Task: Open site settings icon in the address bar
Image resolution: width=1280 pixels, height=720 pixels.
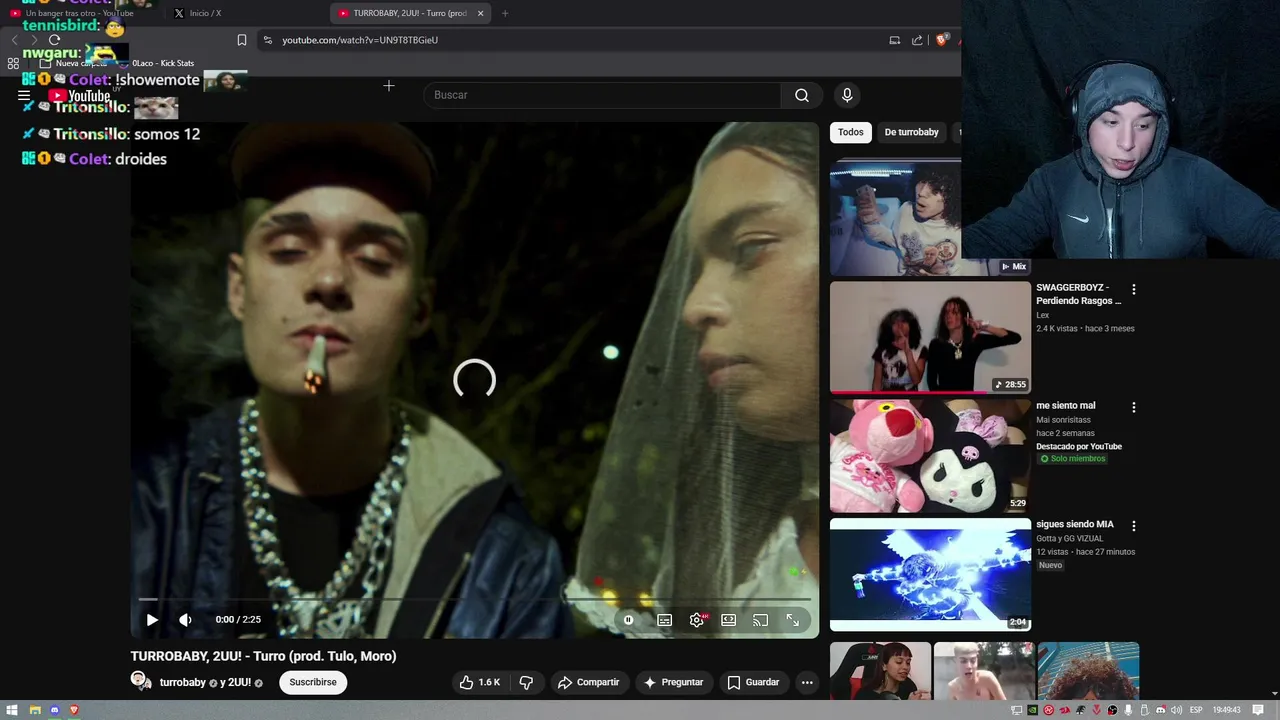Action: tap(267, 40)
